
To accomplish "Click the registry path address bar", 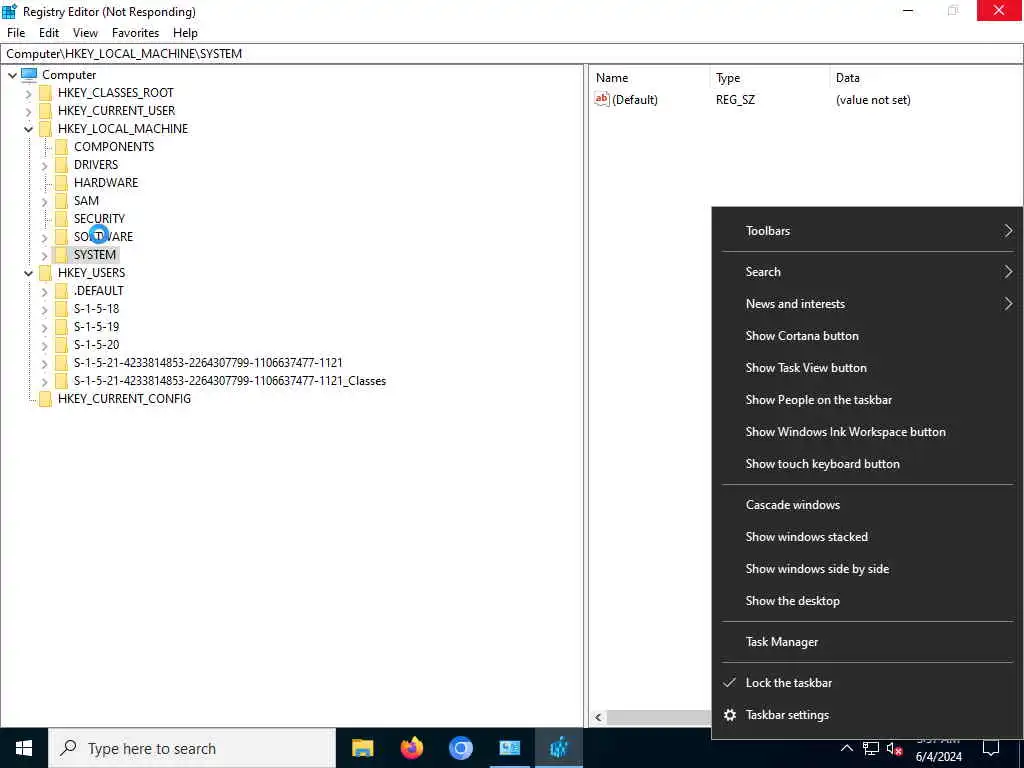I will pos(511,54).
